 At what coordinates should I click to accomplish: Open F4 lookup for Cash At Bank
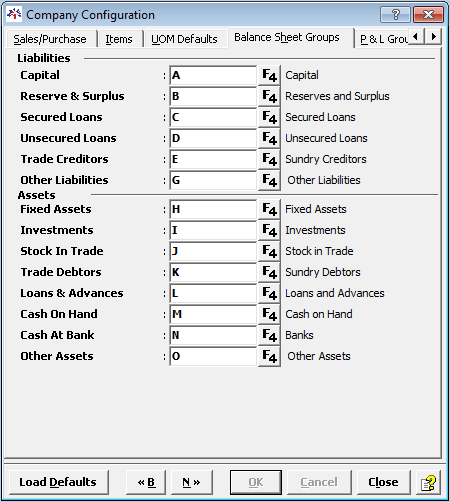pyautogui.click(x=269, y=335)
